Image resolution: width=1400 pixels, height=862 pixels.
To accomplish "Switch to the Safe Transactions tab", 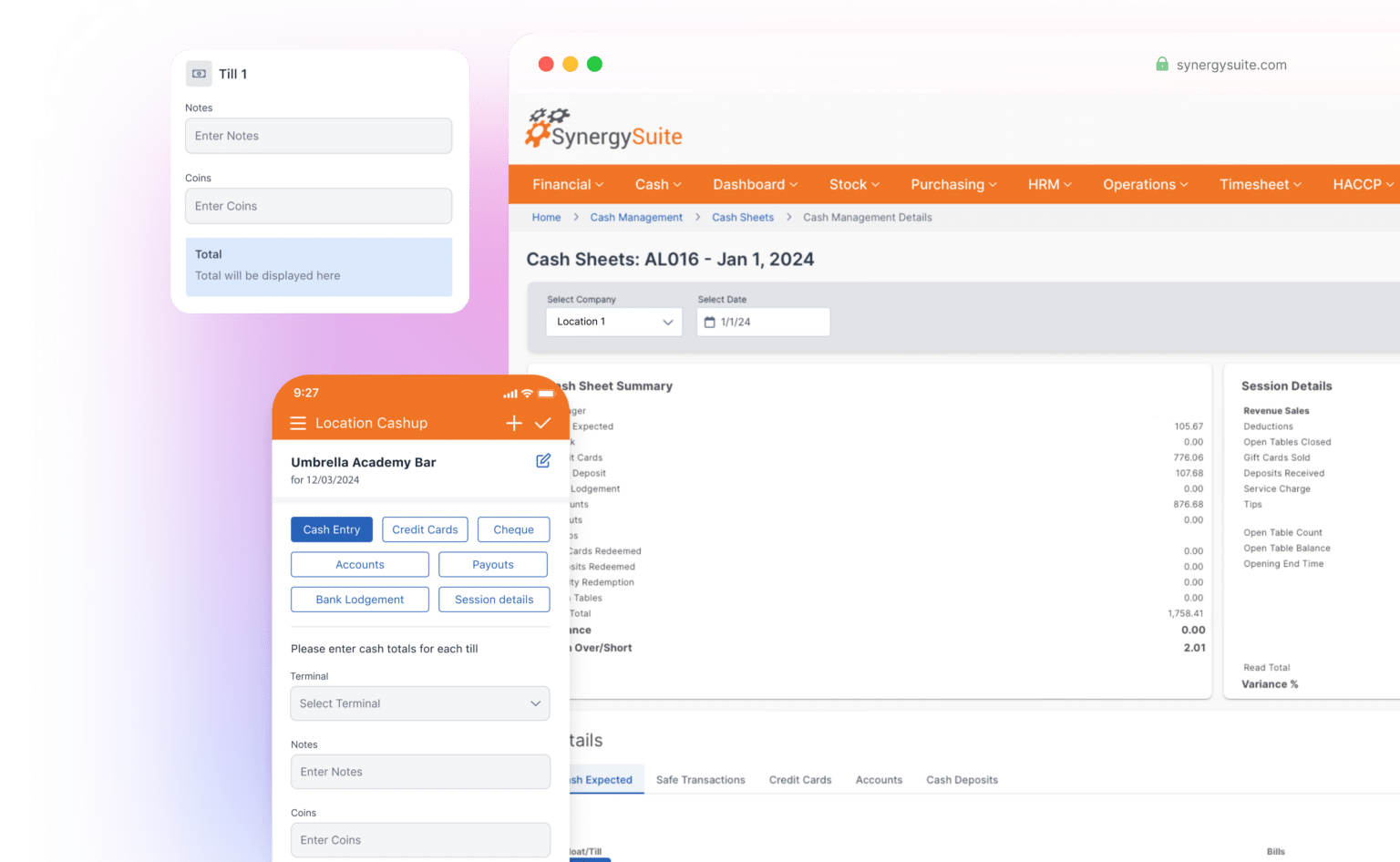I will click(x=700, y=780).
